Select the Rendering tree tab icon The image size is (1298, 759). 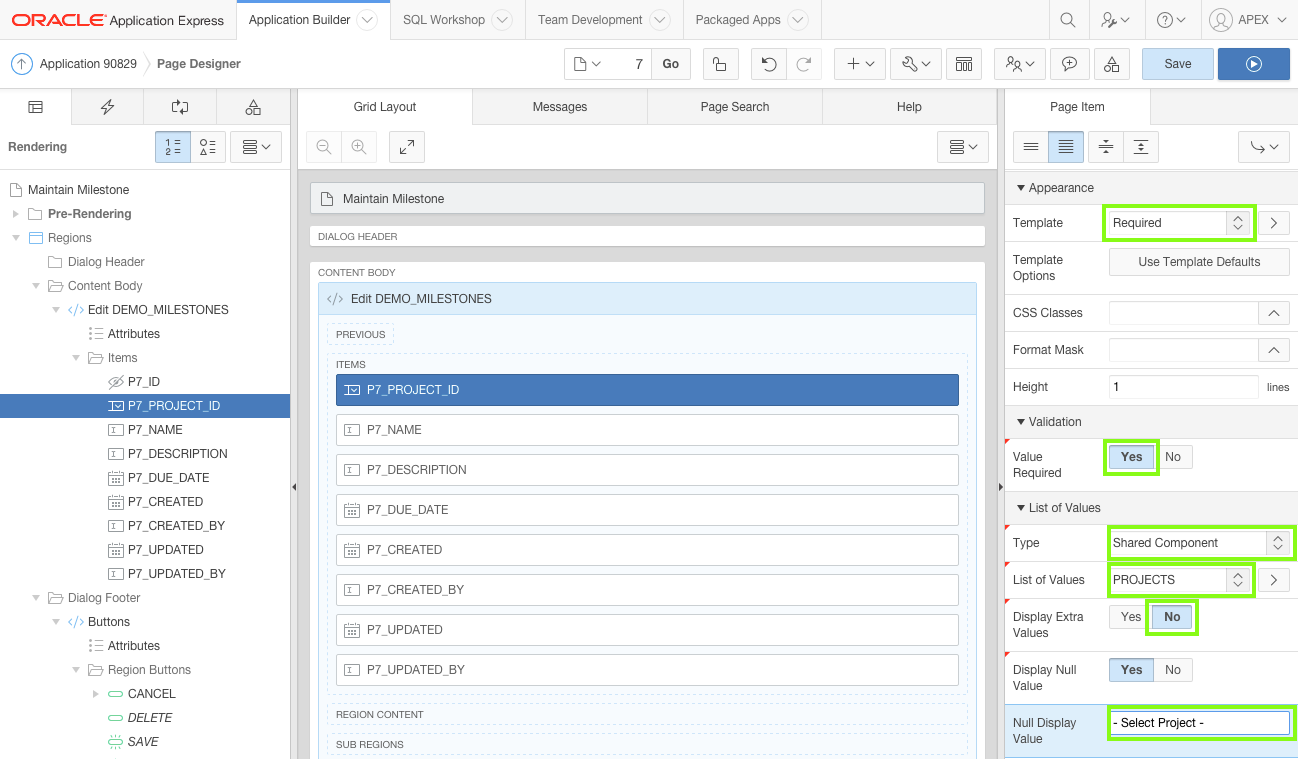point(36,107)
